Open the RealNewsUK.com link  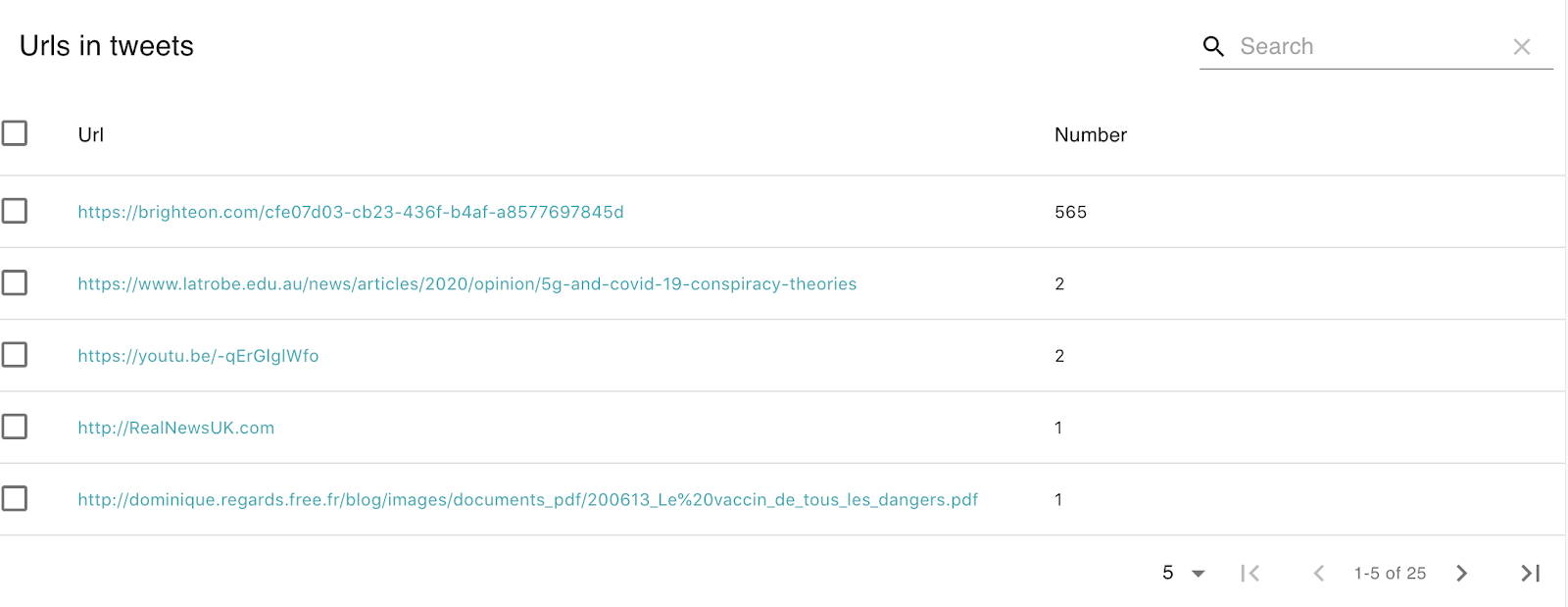click(176, 428)
